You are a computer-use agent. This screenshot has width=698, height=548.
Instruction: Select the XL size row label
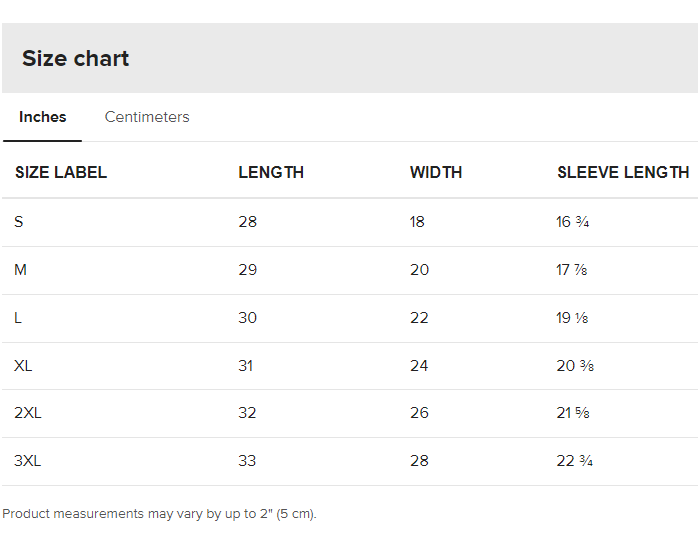pyautogui.click(x=23, y=366)
